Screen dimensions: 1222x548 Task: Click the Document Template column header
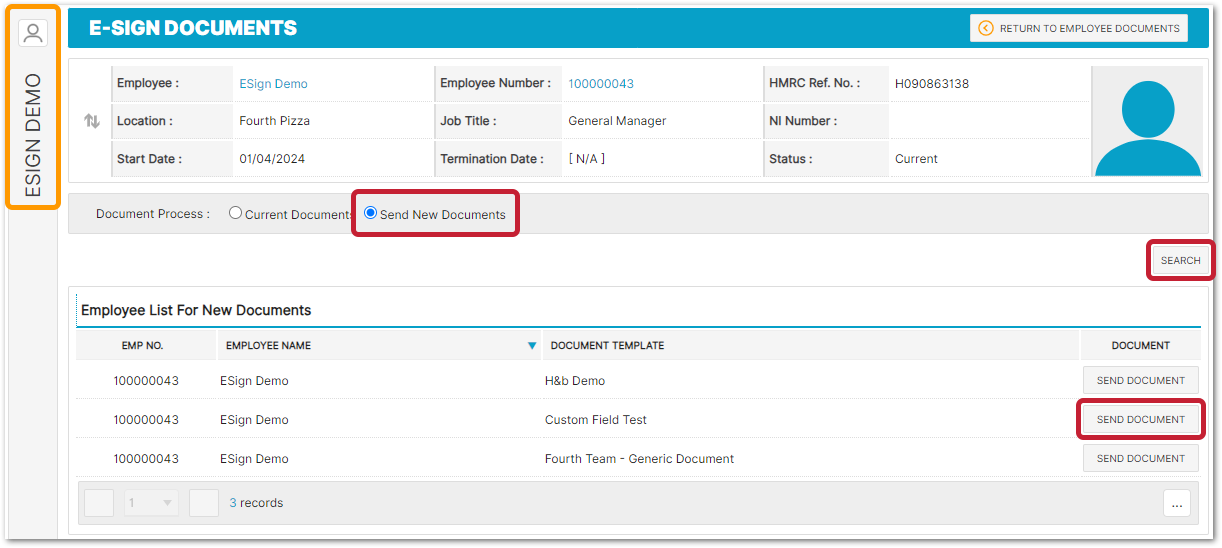click(x=607, y=346)
